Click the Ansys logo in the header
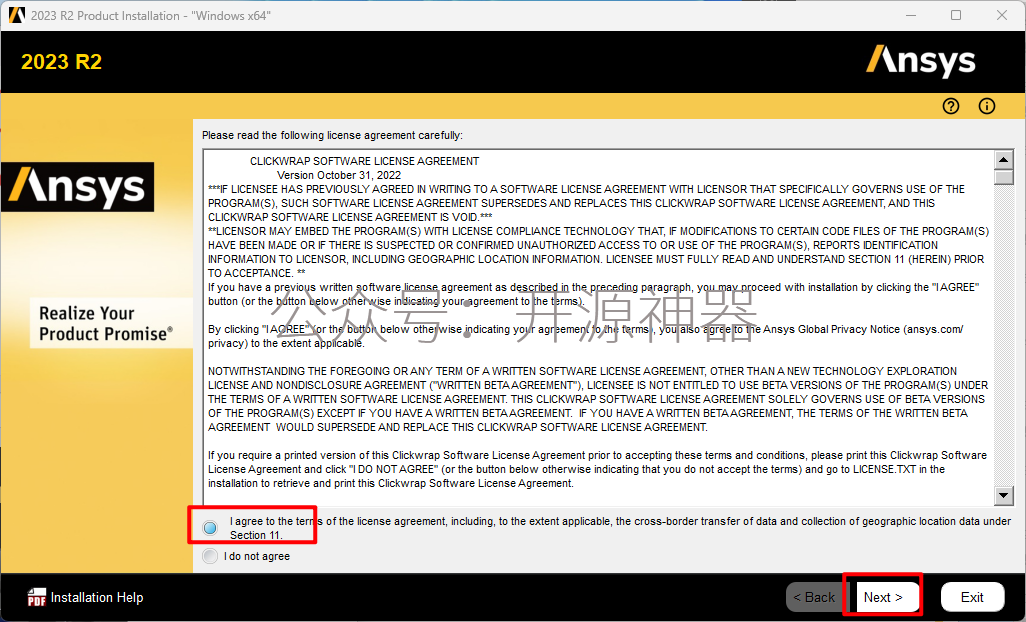Viewport: 1026px width, 622px height. tap(921, 61)
